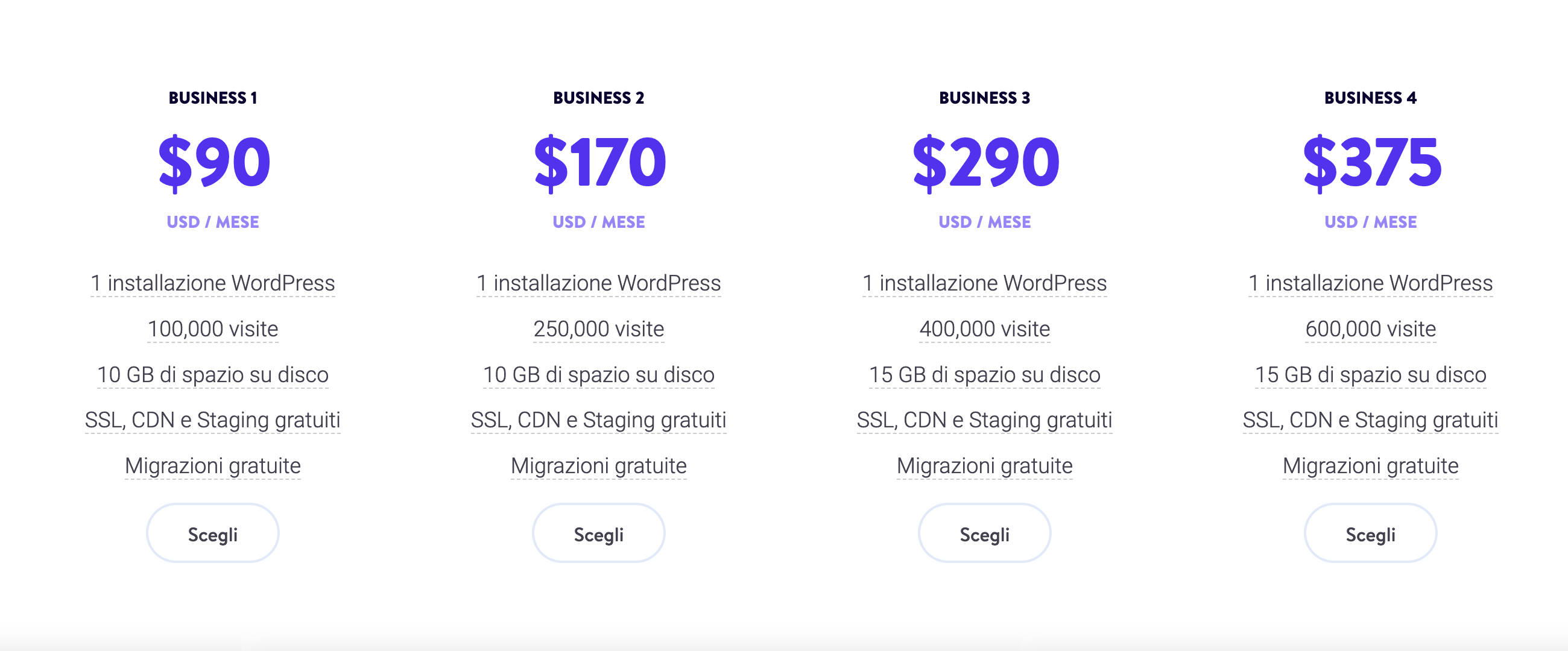Click Scegli for the Business 4 plan
This screenshot has height=651, width=1568.
1370,533
